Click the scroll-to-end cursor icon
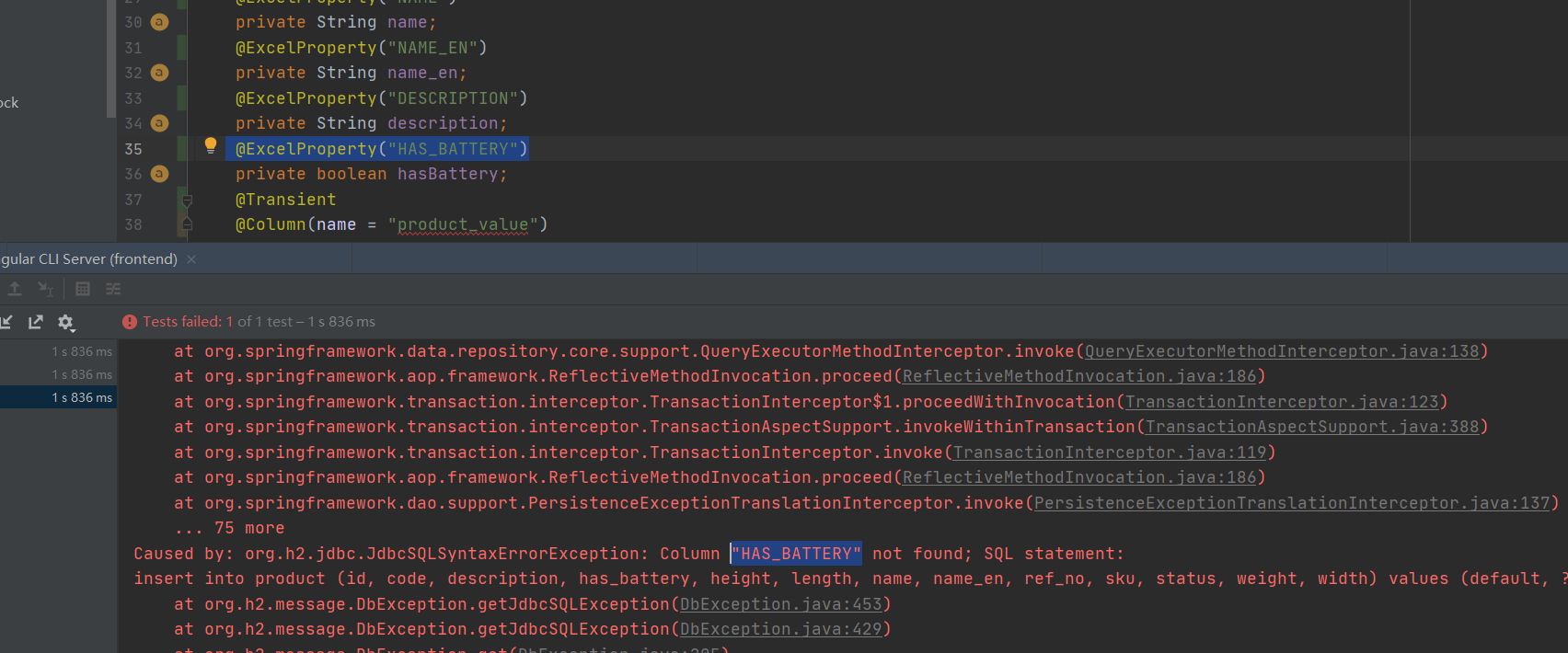Viewport: 1568px width, 653px height. (x=45, y=289)
